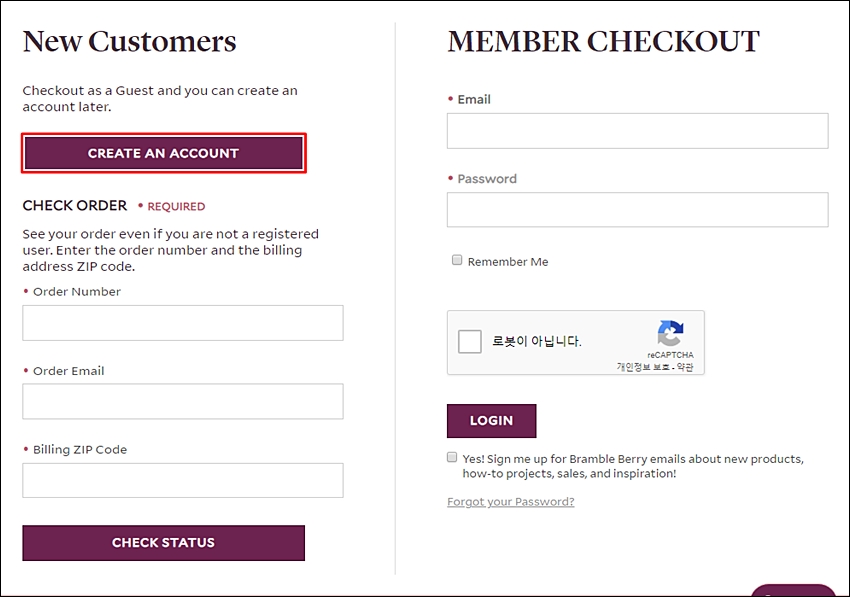This screenshot has width=850, height=597.
Task: Enable the Remember Me checkbox
Action: (457, 260)
